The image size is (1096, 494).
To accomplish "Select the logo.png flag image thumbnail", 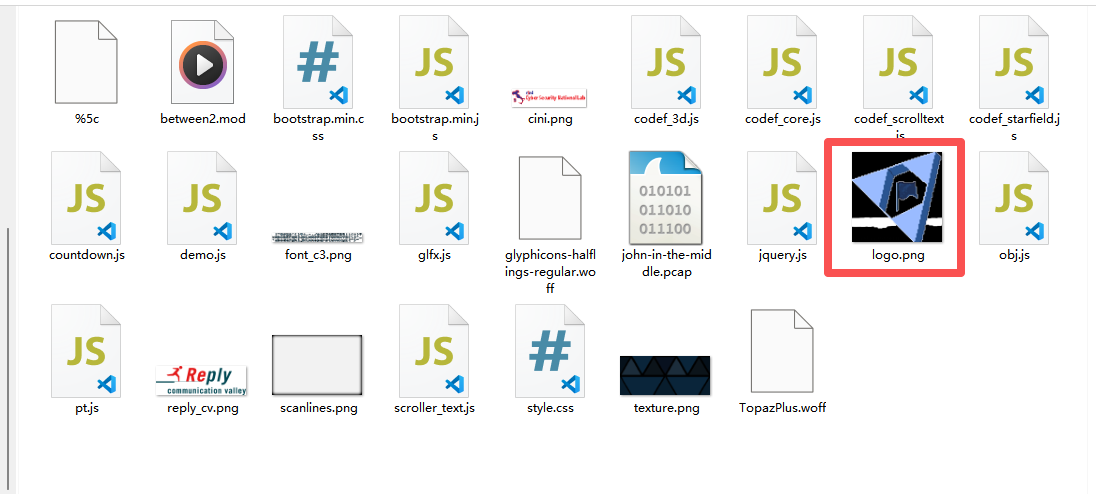I will pyautogui.click(x=897, y=197).
